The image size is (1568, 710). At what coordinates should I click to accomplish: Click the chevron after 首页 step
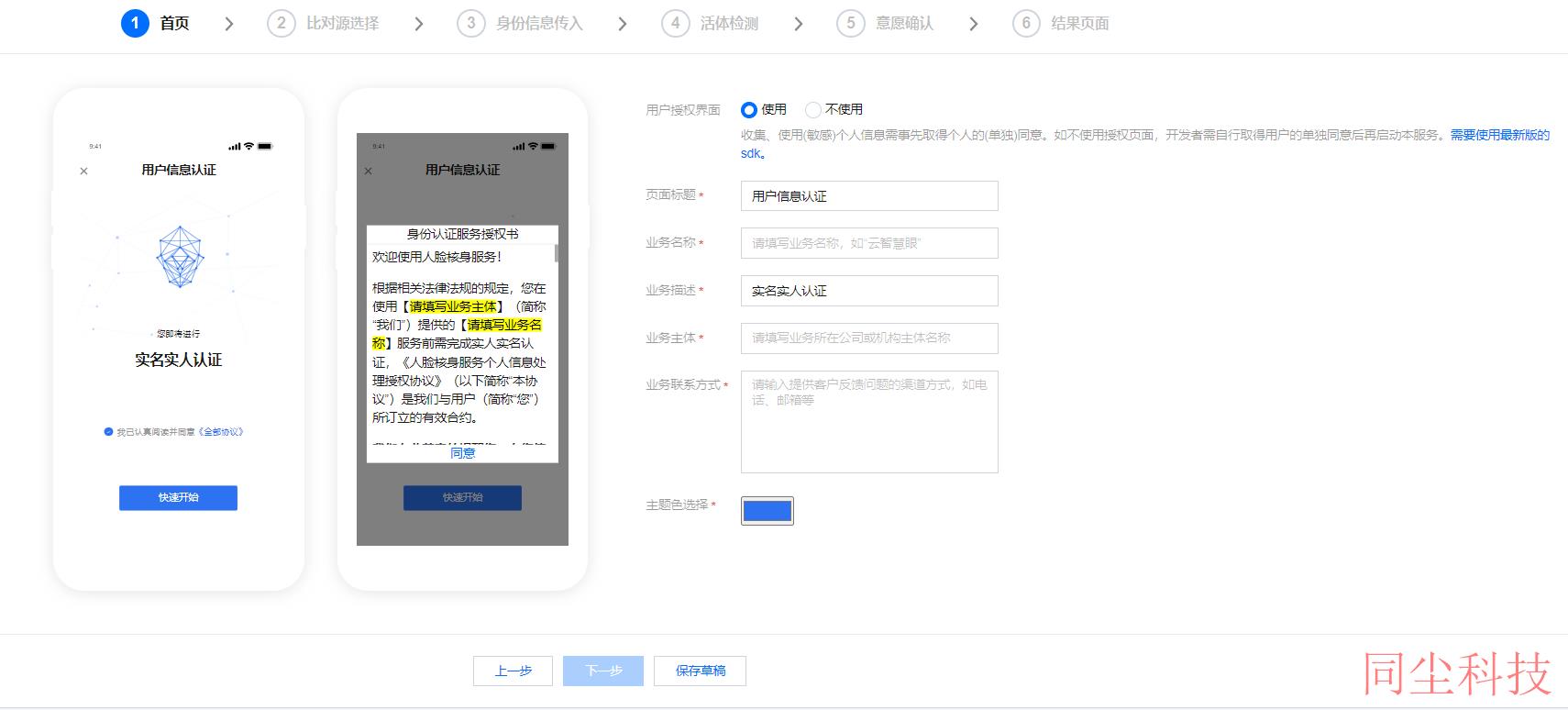pos(228,24)
